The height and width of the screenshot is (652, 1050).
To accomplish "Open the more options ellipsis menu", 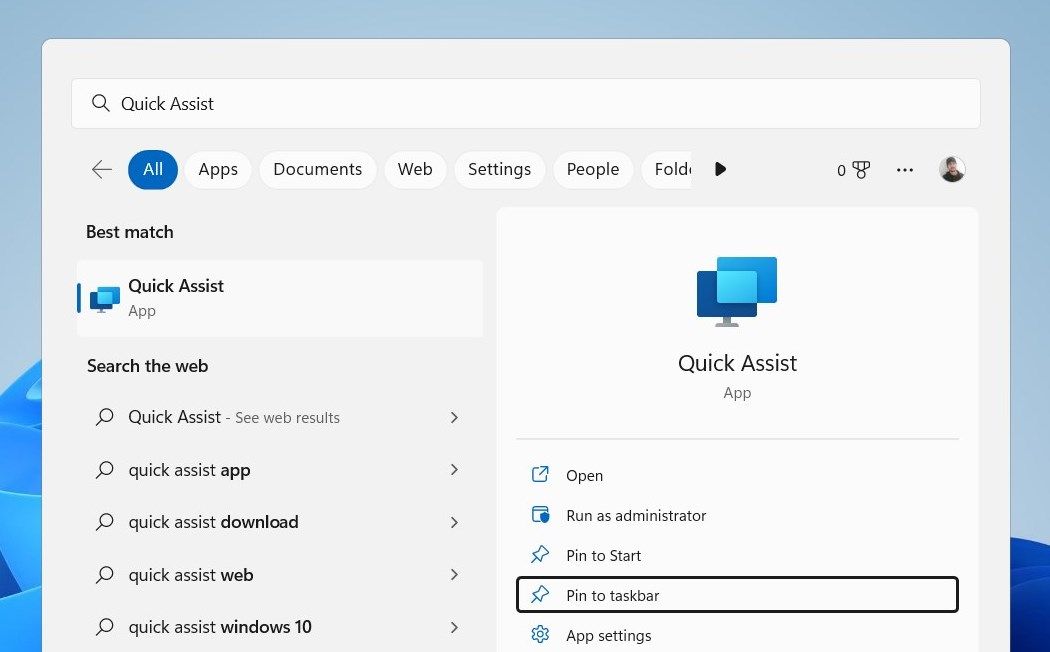I will click(x=904, y=169).
